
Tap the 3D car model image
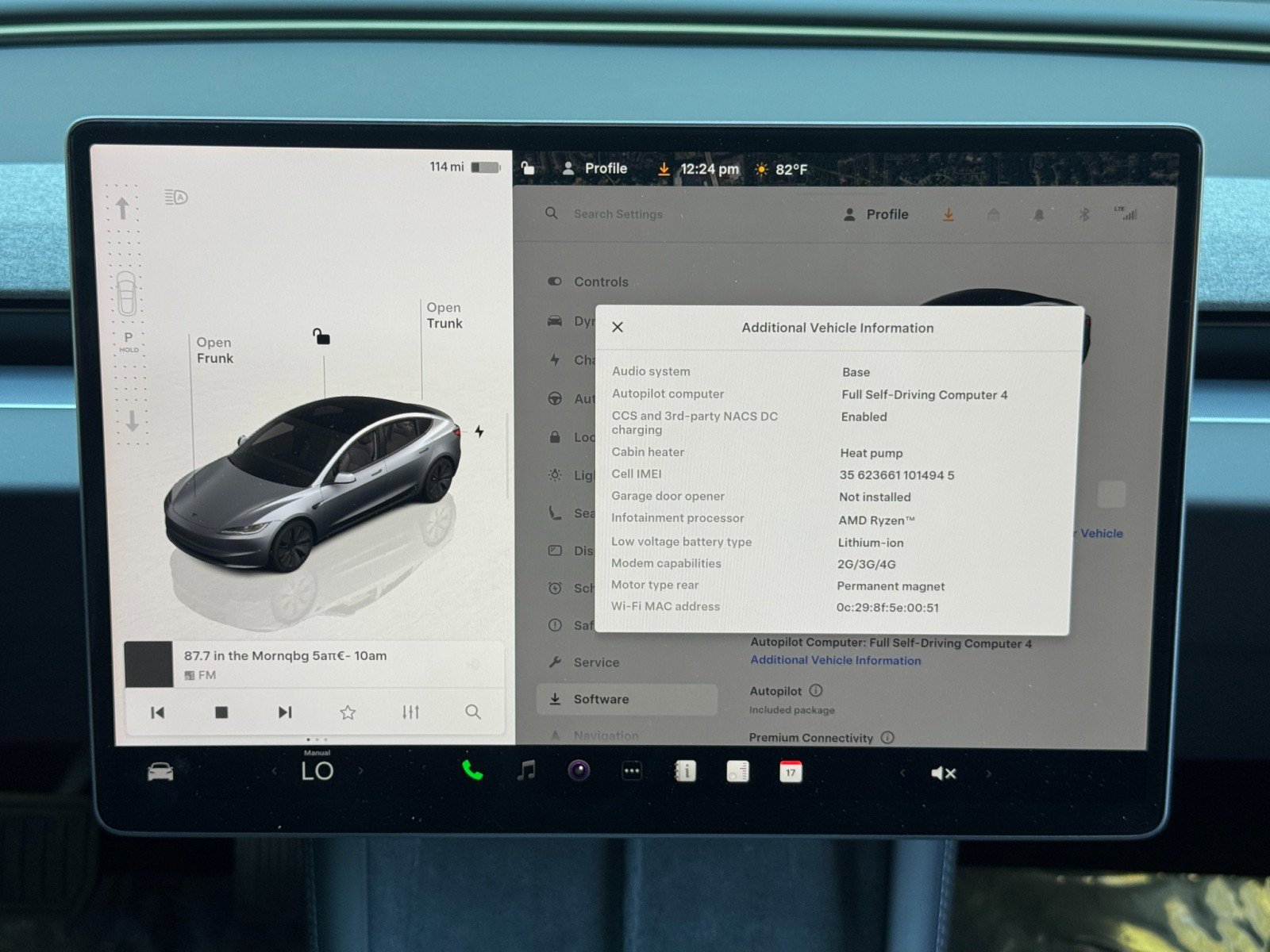[312, 483]
